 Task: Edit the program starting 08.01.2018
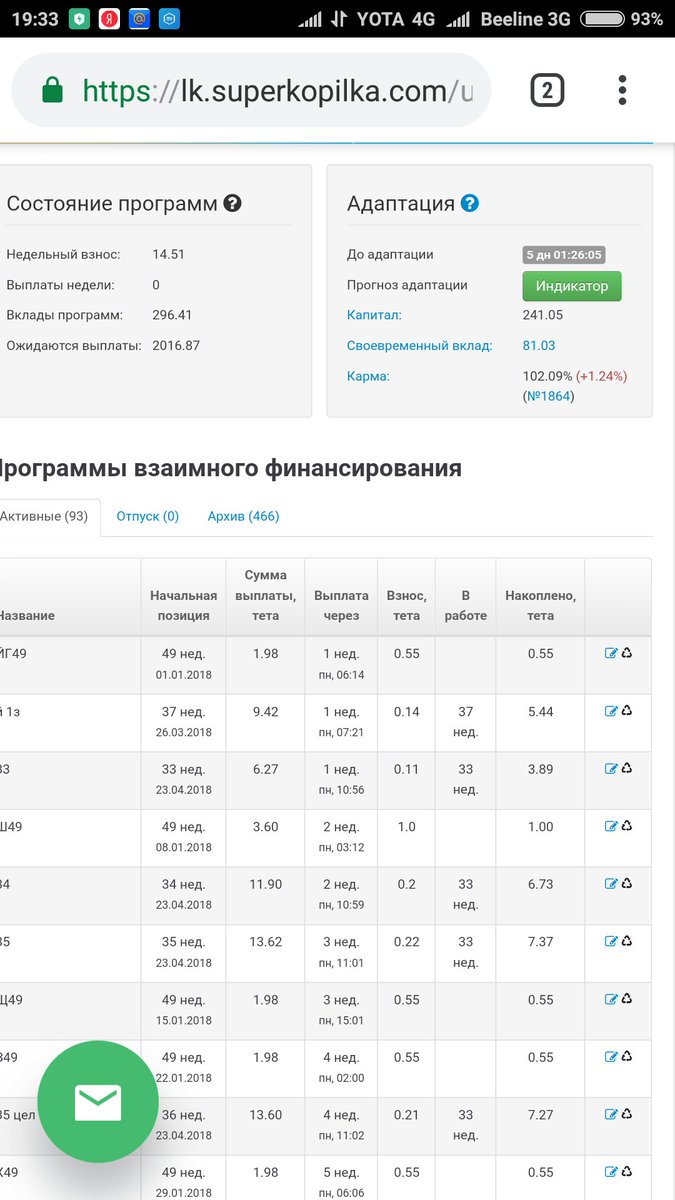pos(611,827)
